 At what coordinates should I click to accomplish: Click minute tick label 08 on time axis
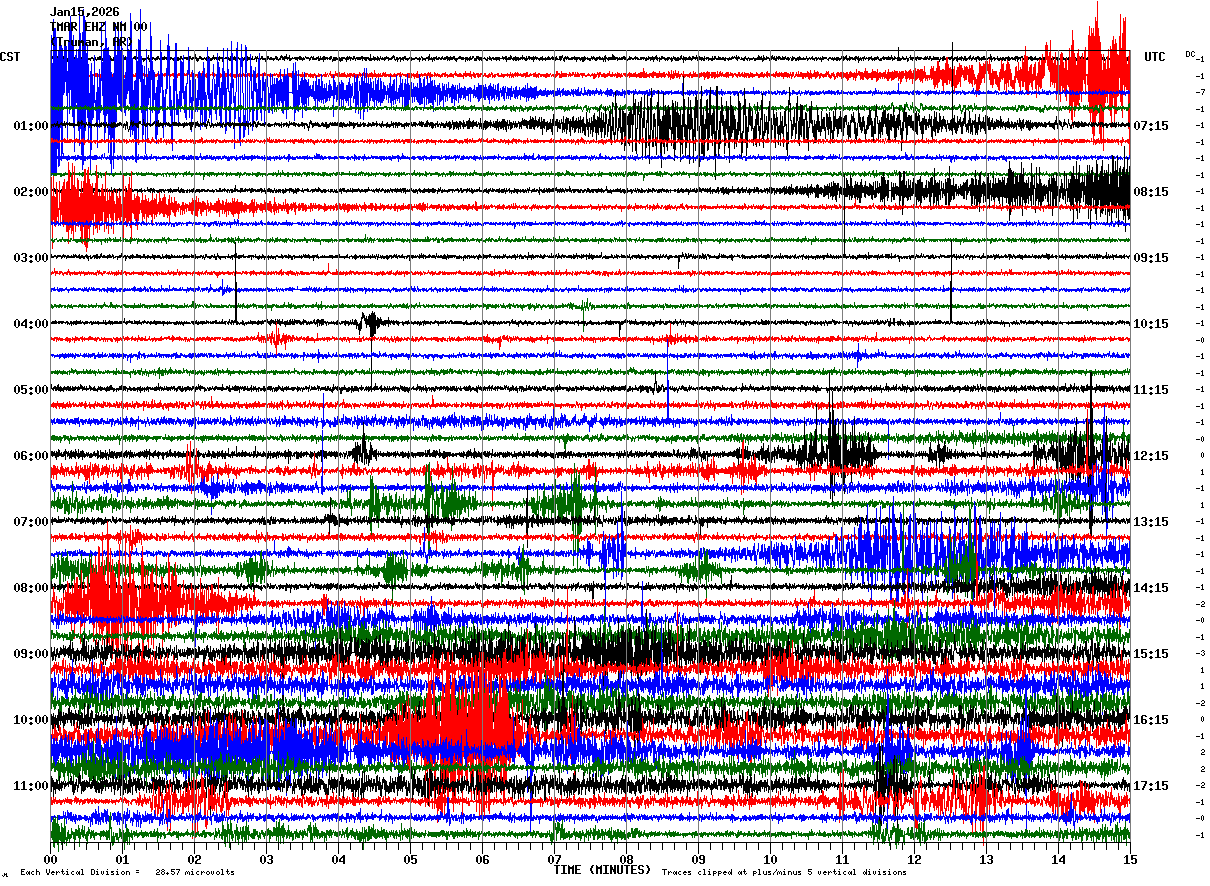click(x=627, y=859)
